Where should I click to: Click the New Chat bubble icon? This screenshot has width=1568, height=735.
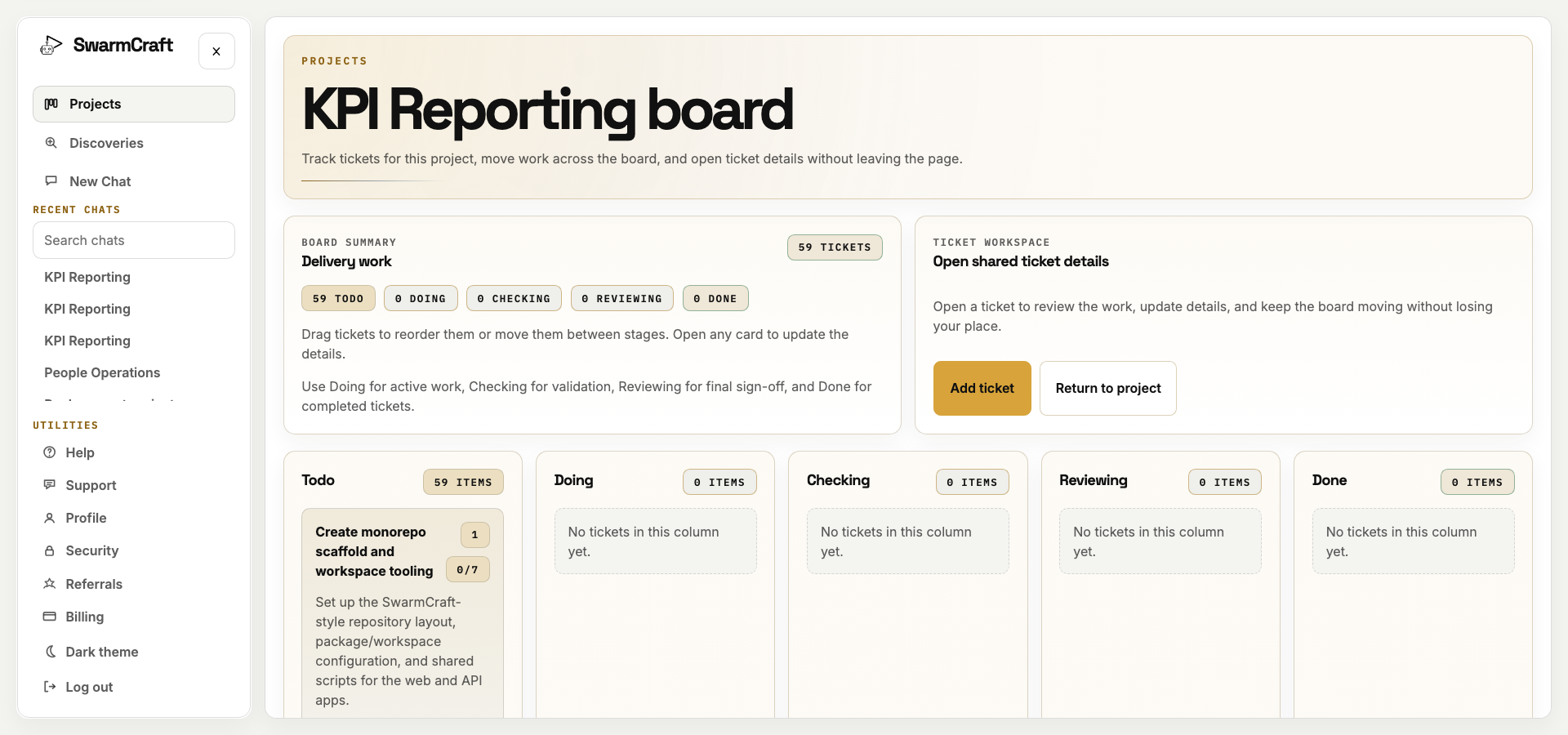tap(51, 181)
